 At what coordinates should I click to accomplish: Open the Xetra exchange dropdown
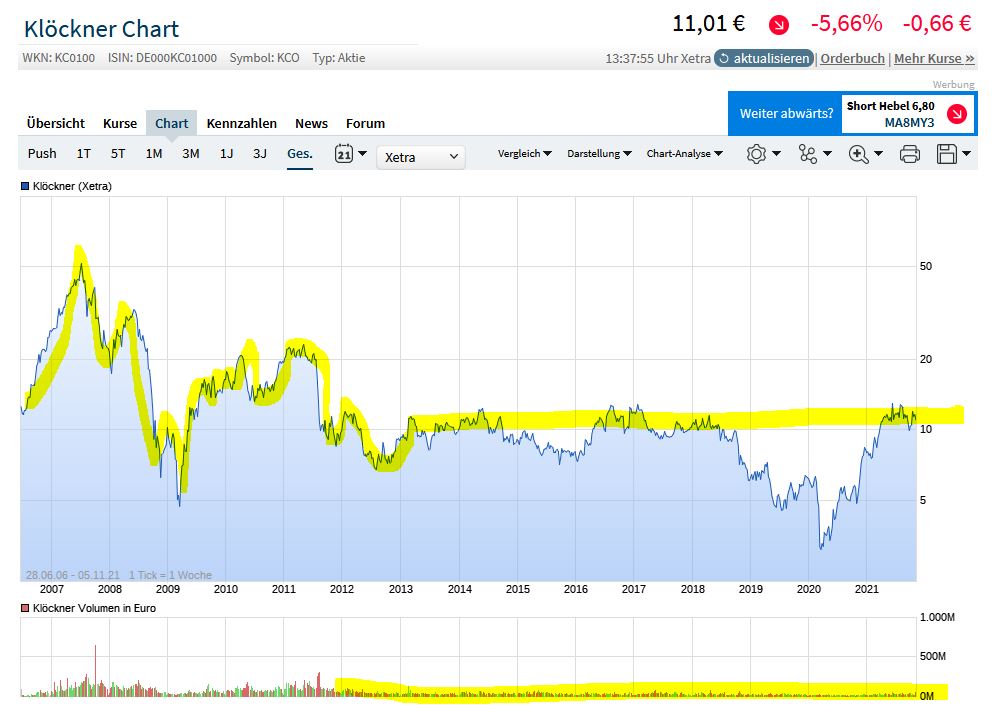[x=421, y=157]
